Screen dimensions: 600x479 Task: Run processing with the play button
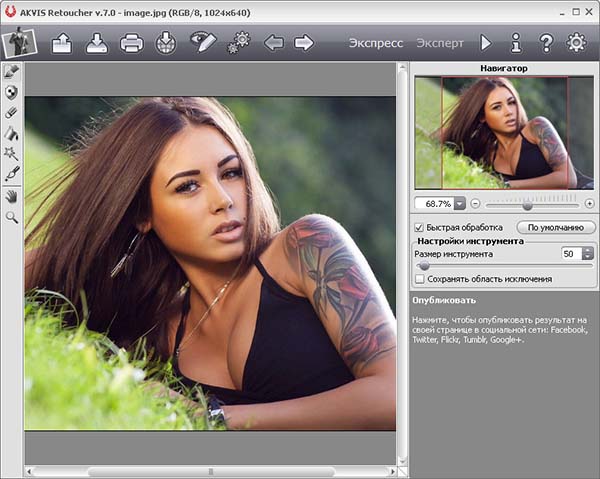click(486, 43)
